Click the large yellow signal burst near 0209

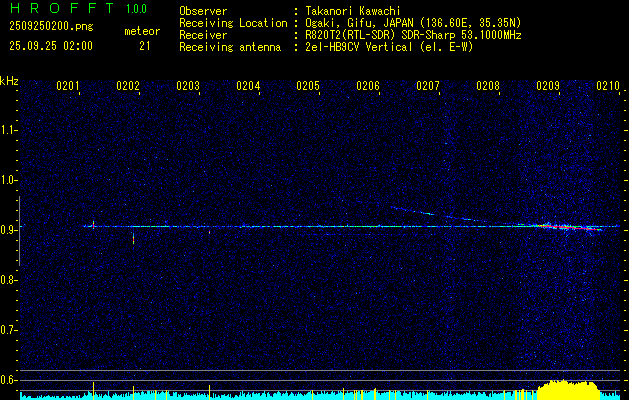click(x=568, y=390)
